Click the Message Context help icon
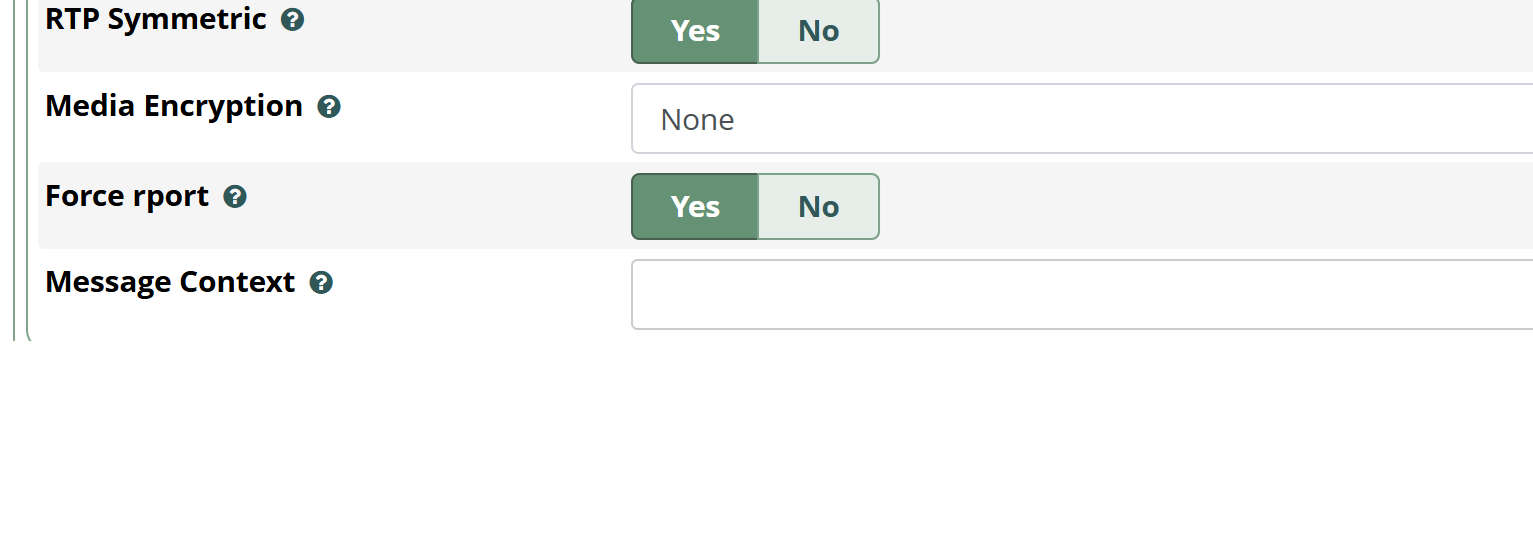1533x546 pixels. coord(321,283)
